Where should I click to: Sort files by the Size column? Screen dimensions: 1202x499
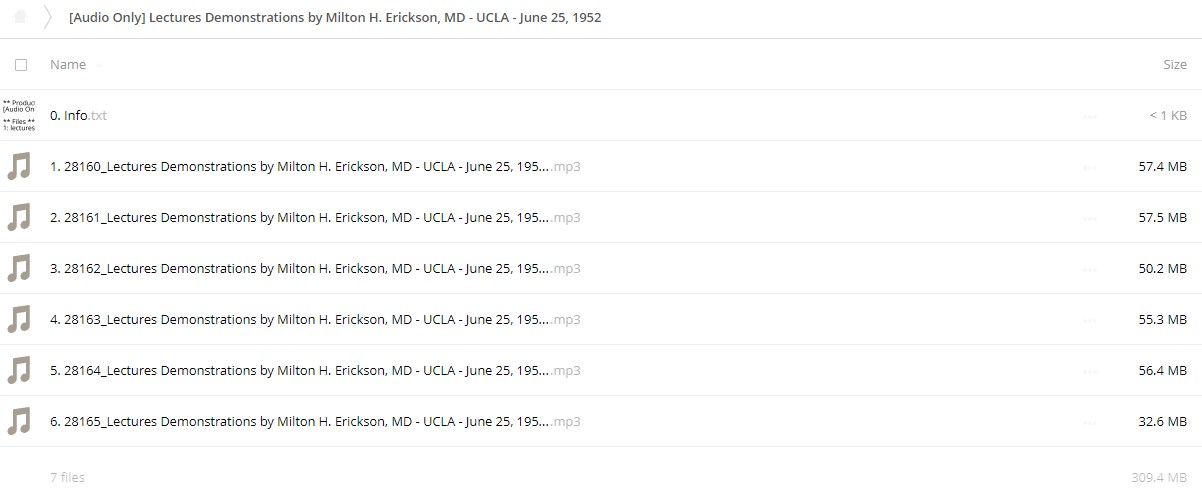(x=1175, y=64)
